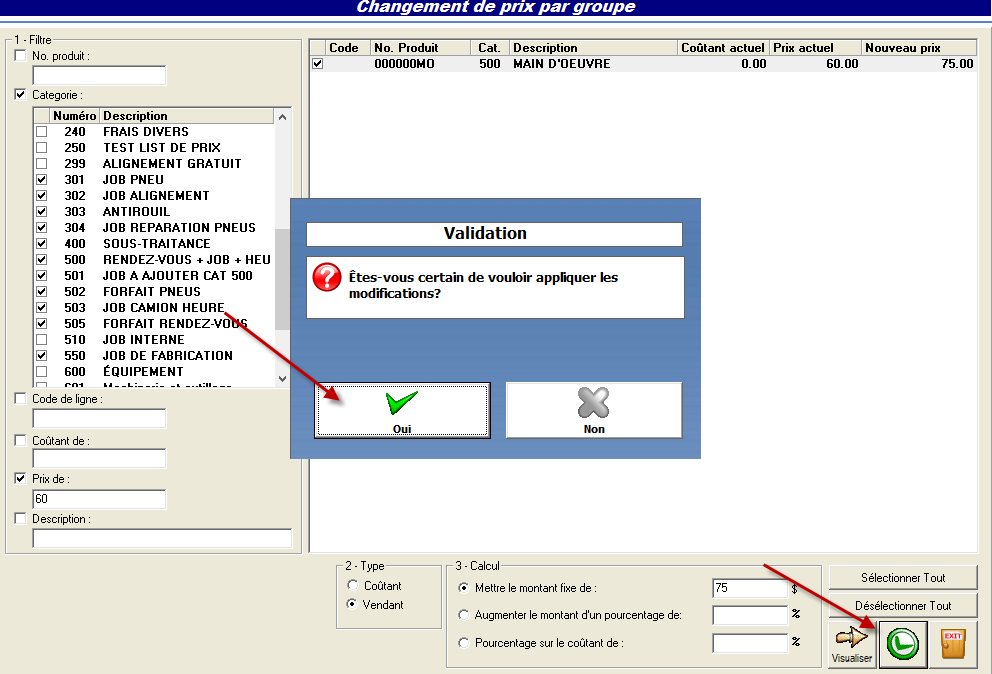The height and width of the screenshot is (674, 992).
Task: Check the 510 JOB INTERNE category
Action: click(x=42, y=340)
